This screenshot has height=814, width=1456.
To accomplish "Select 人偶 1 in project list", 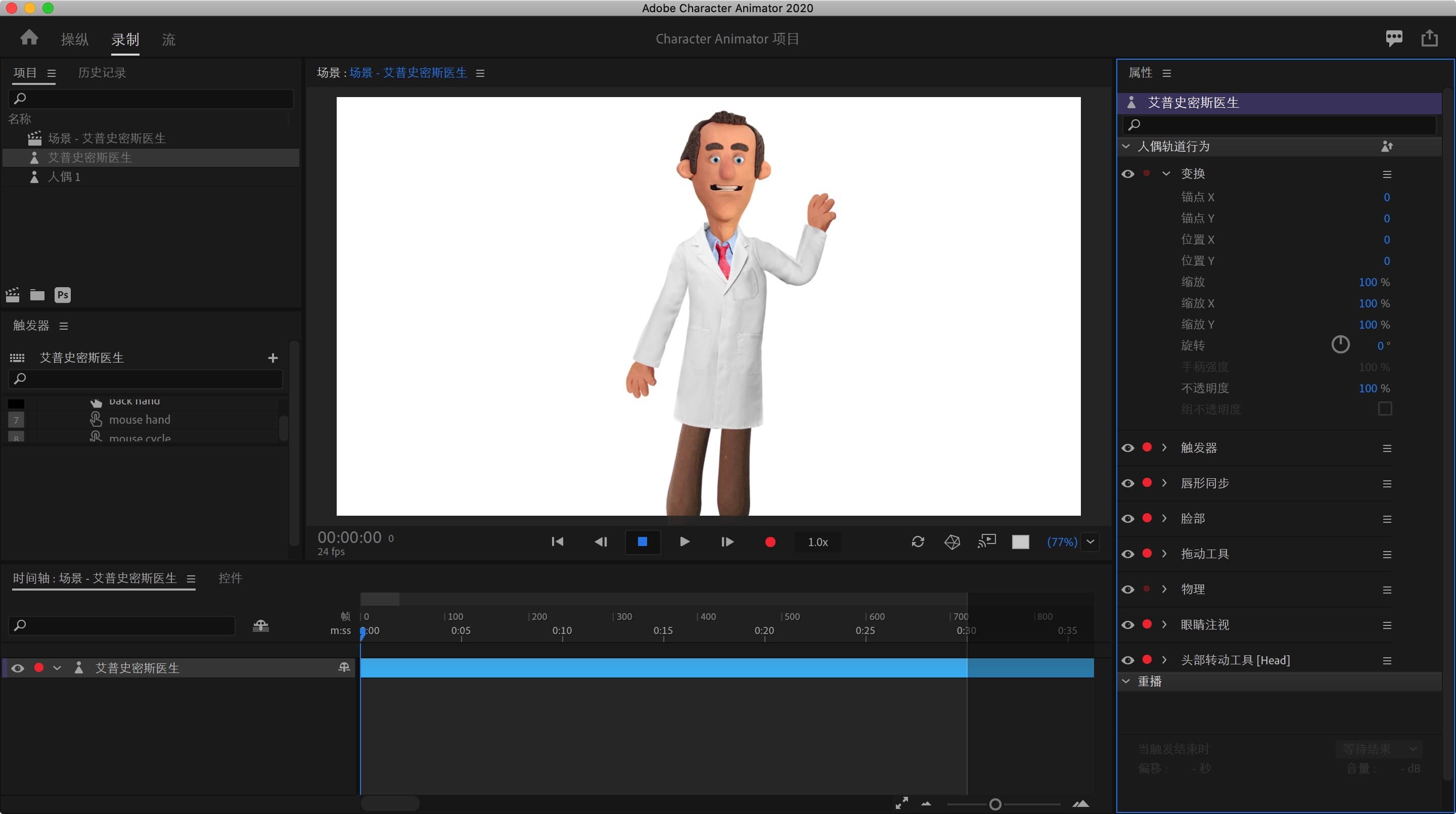I will click(64, 177).
